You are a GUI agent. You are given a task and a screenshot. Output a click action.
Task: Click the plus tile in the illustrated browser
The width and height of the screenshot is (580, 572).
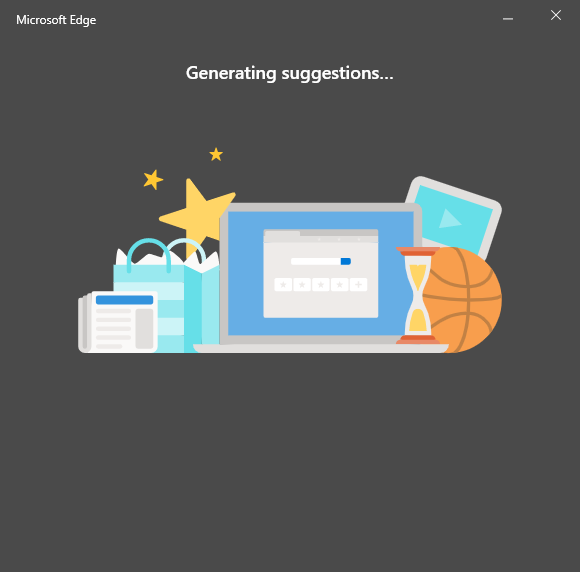click(358, 285)
